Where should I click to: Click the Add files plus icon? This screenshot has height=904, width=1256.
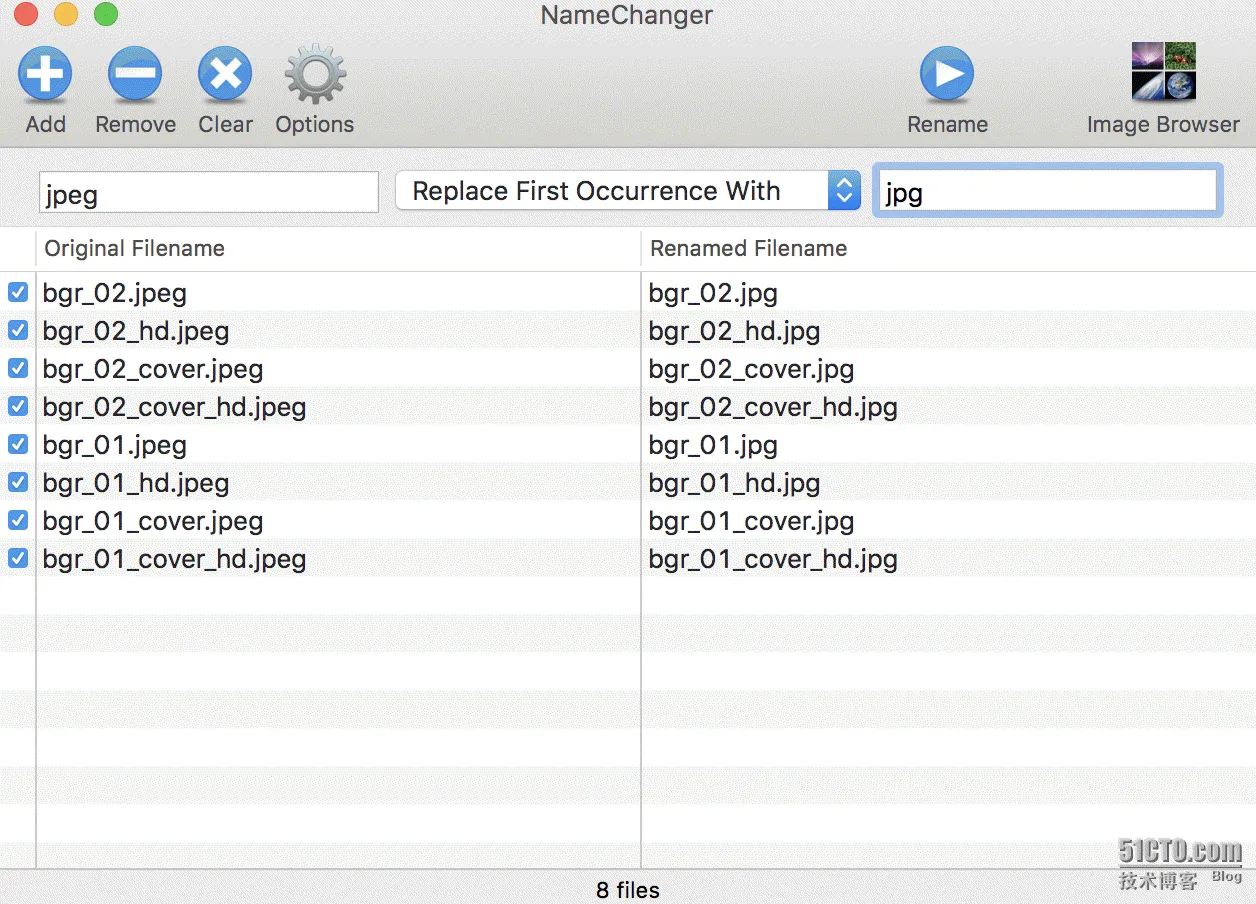click(x=45, y=75)
